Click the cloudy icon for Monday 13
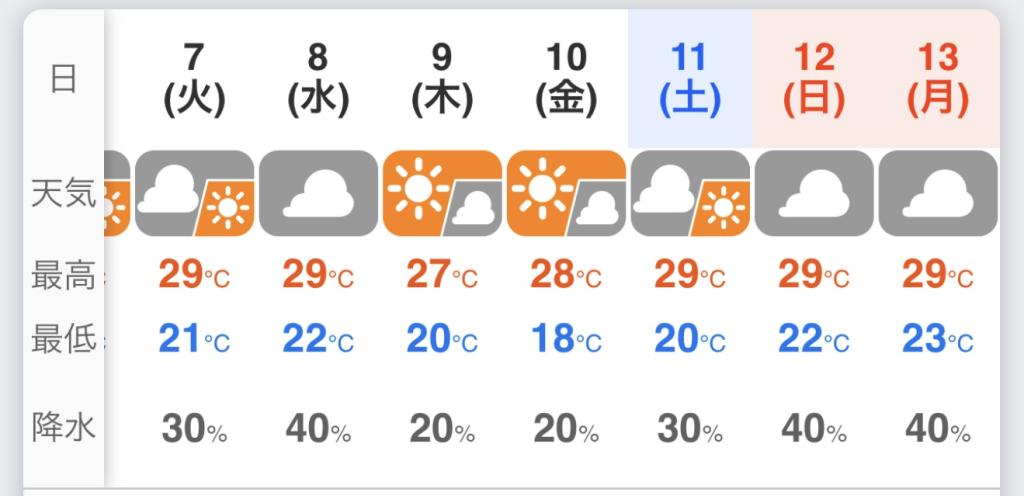 point(938,193)
